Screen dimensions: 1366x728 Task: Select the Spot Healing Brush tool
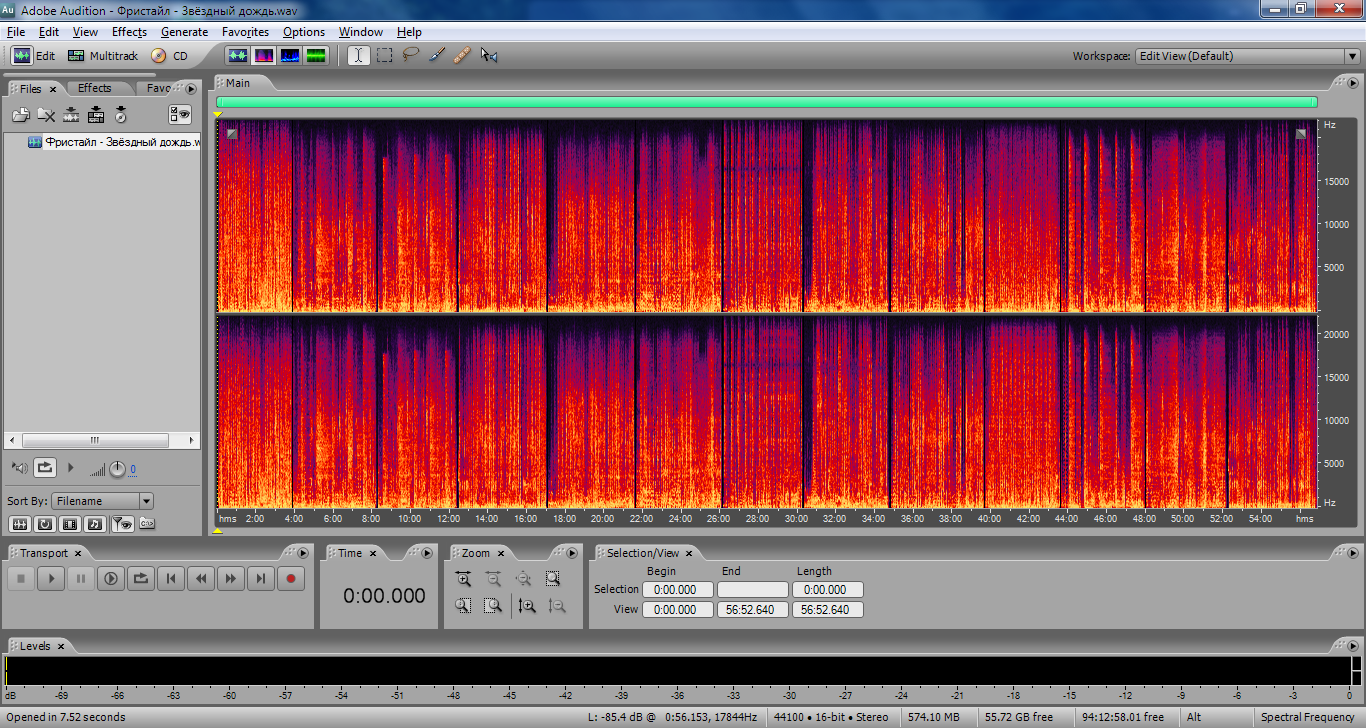462,56
